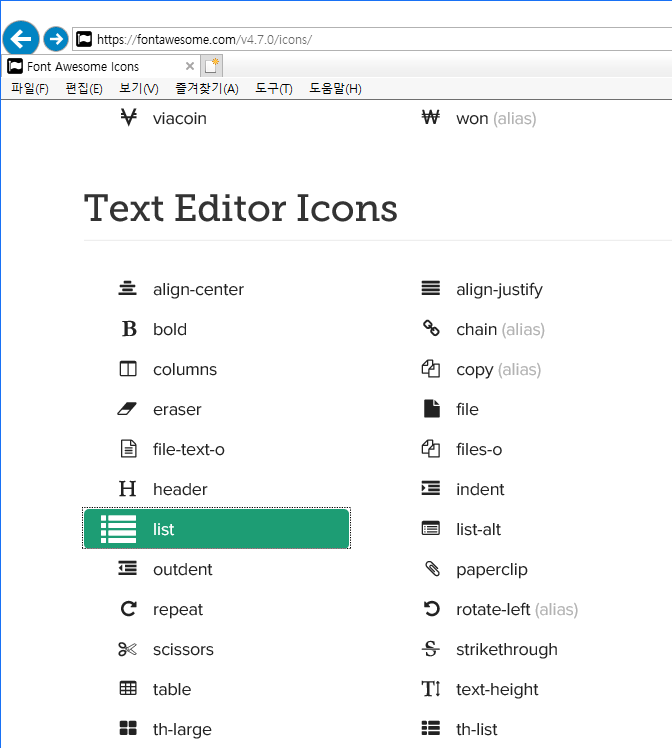Click the Text Editor Icons heading
The image size is (672, 748).
point(241,208)
